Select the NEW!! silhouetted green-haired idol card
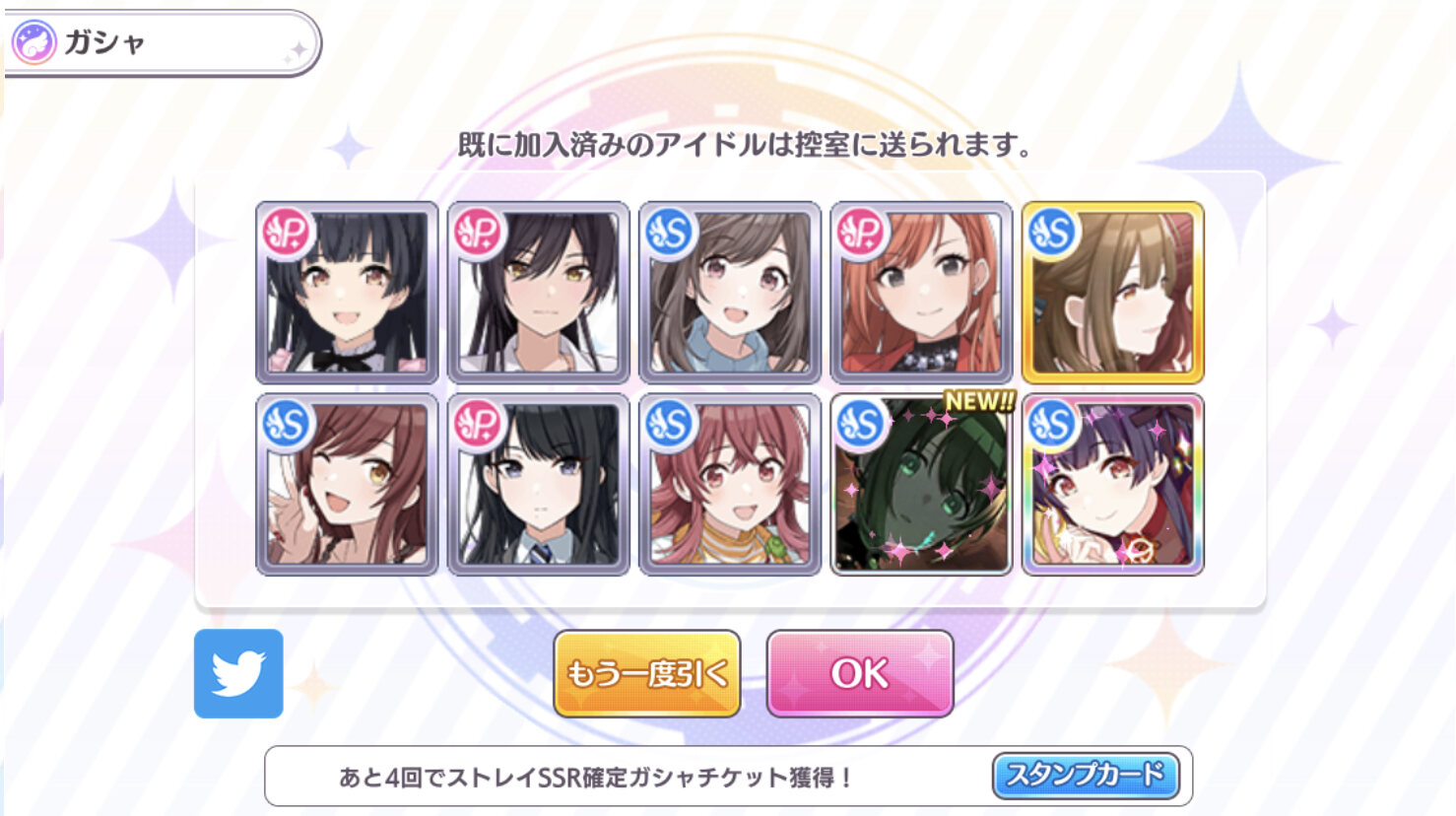This screenshot has width=1456, height=816. [921, 485]
